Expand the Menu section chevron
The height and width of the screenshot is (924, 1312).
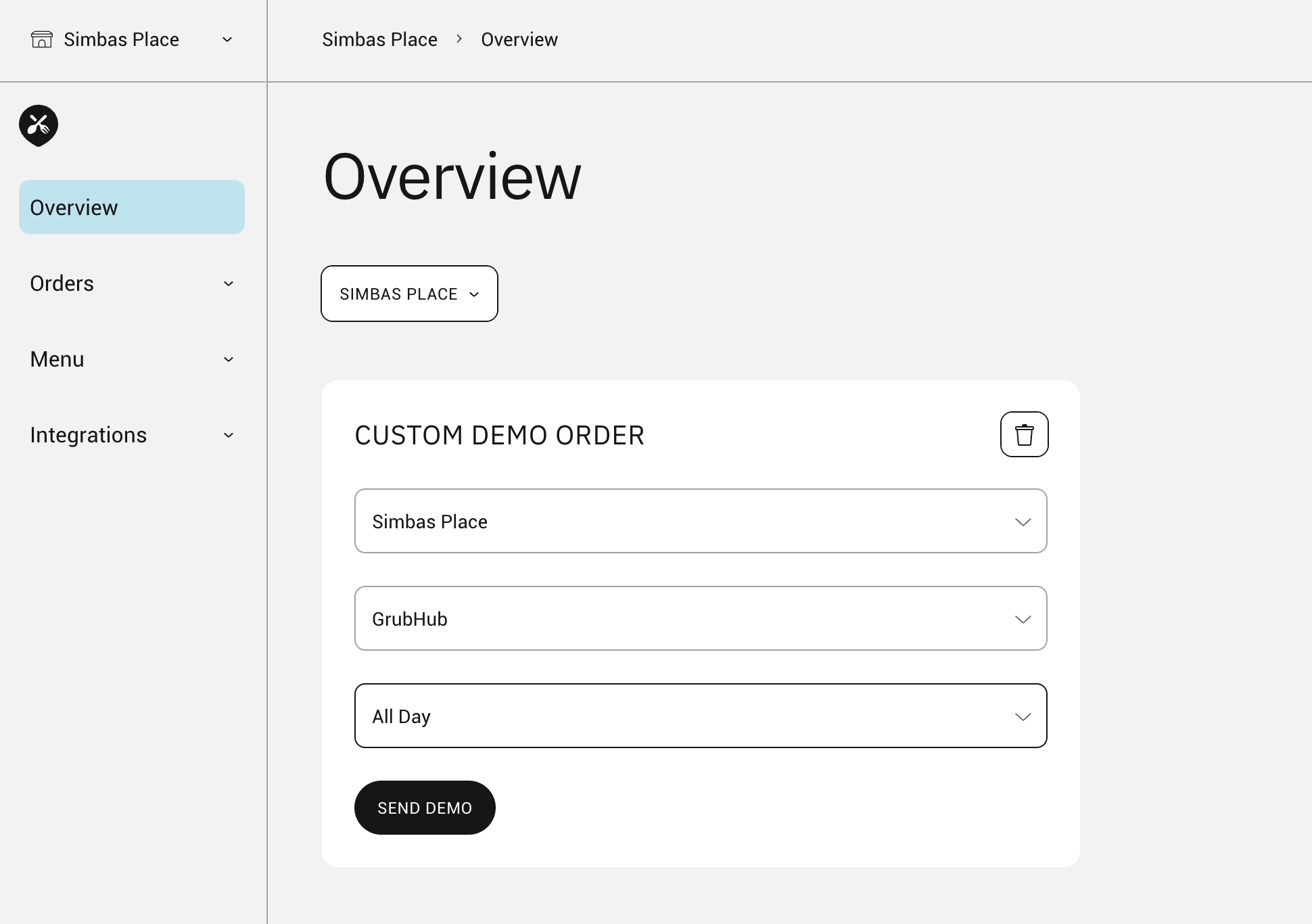coord(229,359)
